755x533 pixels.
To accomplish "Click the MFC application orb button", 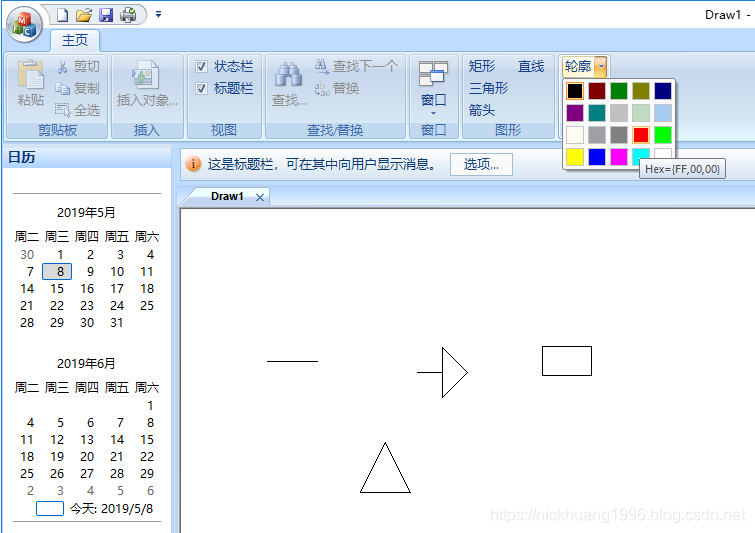I will point(25,25).
